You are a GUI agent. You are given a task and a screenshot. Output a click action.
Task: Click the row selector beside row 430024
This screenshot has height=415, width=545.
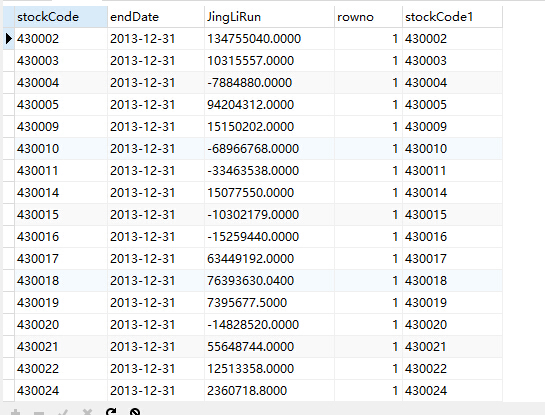[x=9, y=391]
